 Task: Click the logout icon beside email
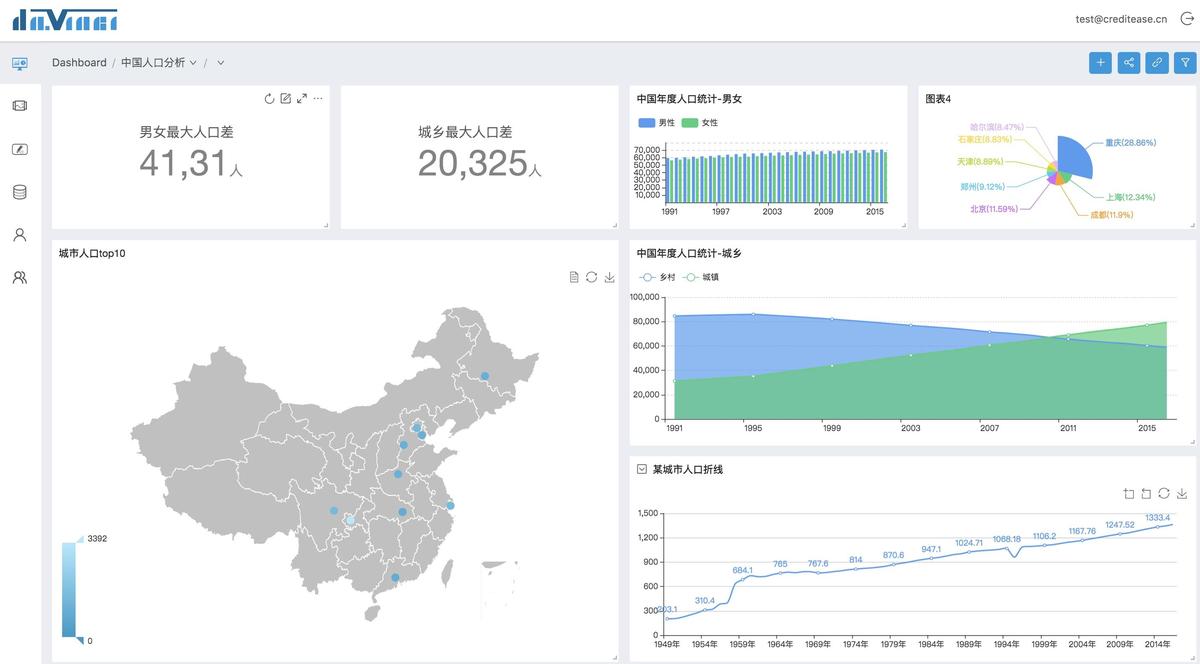[1187, 18]
